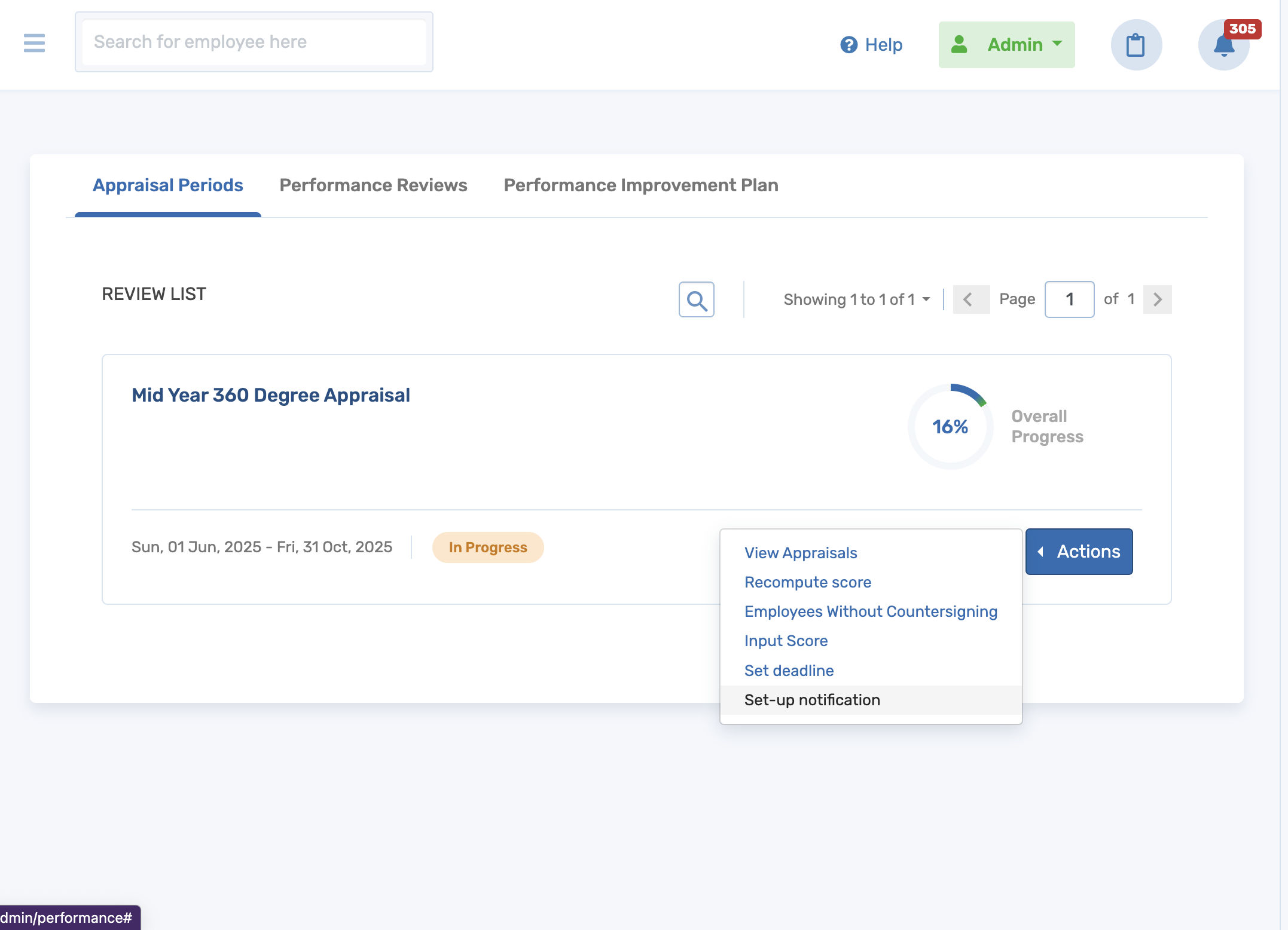Click the review list search magnifier
This screenshot has height=930, width=1288.
(696, 299)
